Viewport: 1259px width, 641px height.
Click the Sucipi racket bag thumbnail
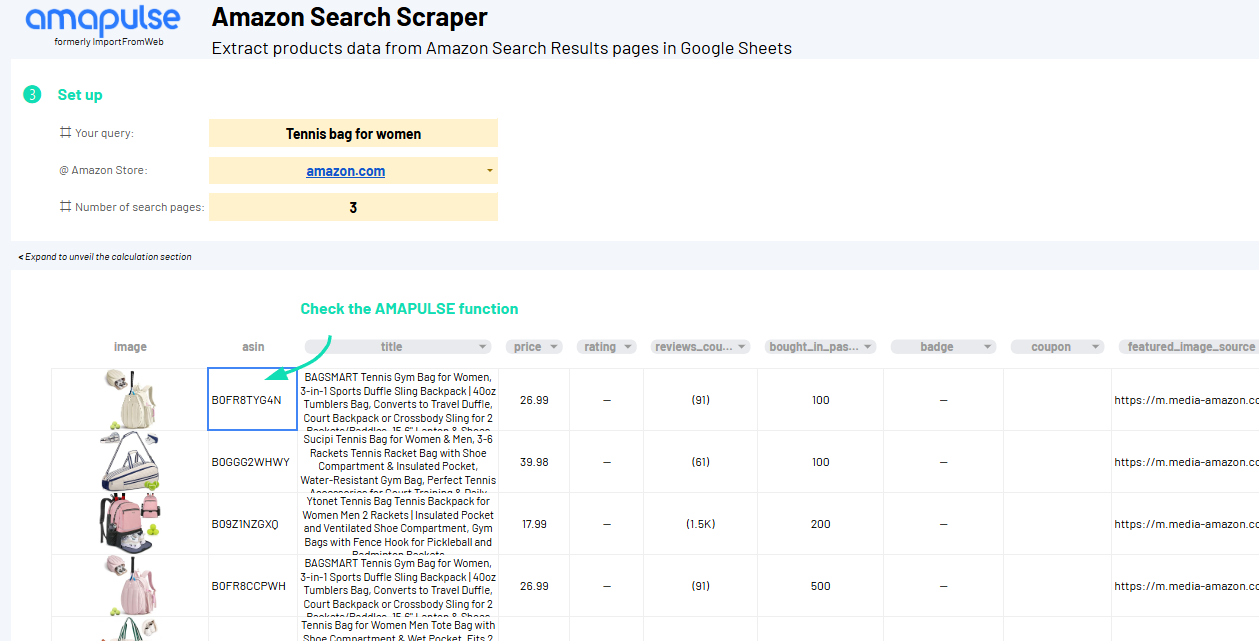click(129, 462)
